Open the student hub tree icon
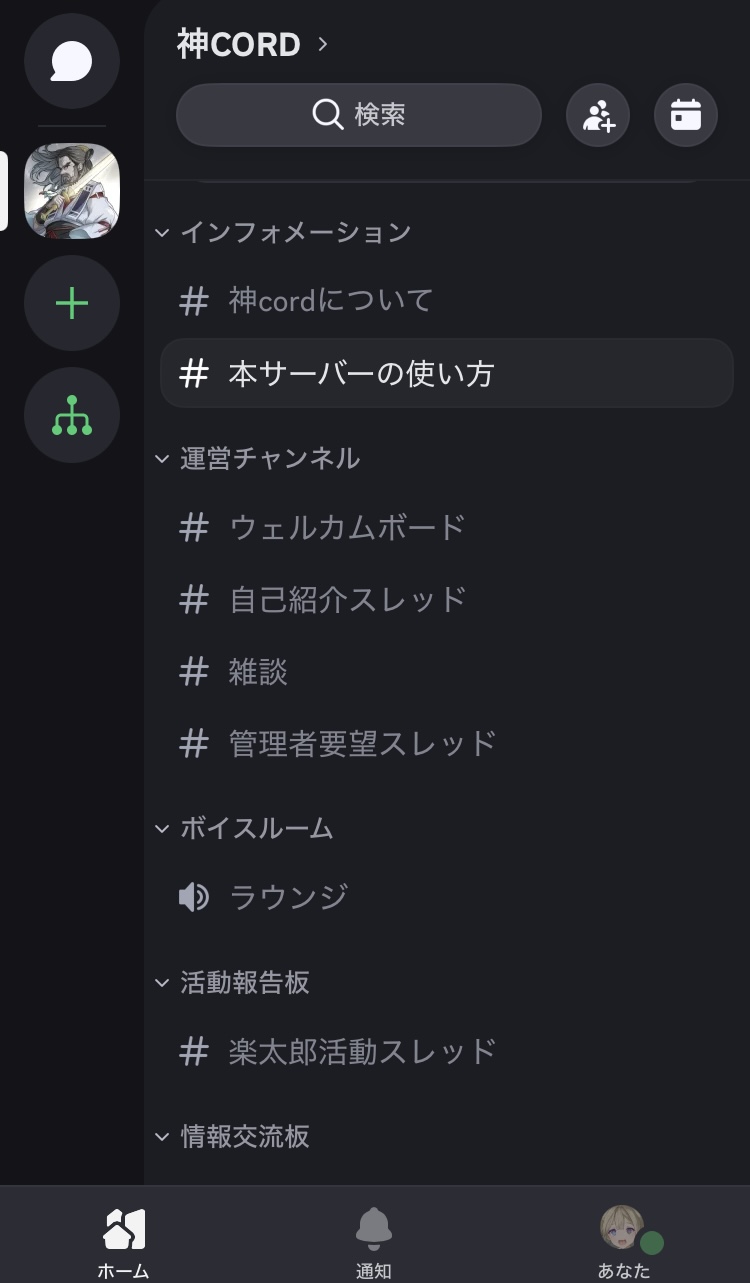Screen dimensions: 750x1283 (72, 415)
